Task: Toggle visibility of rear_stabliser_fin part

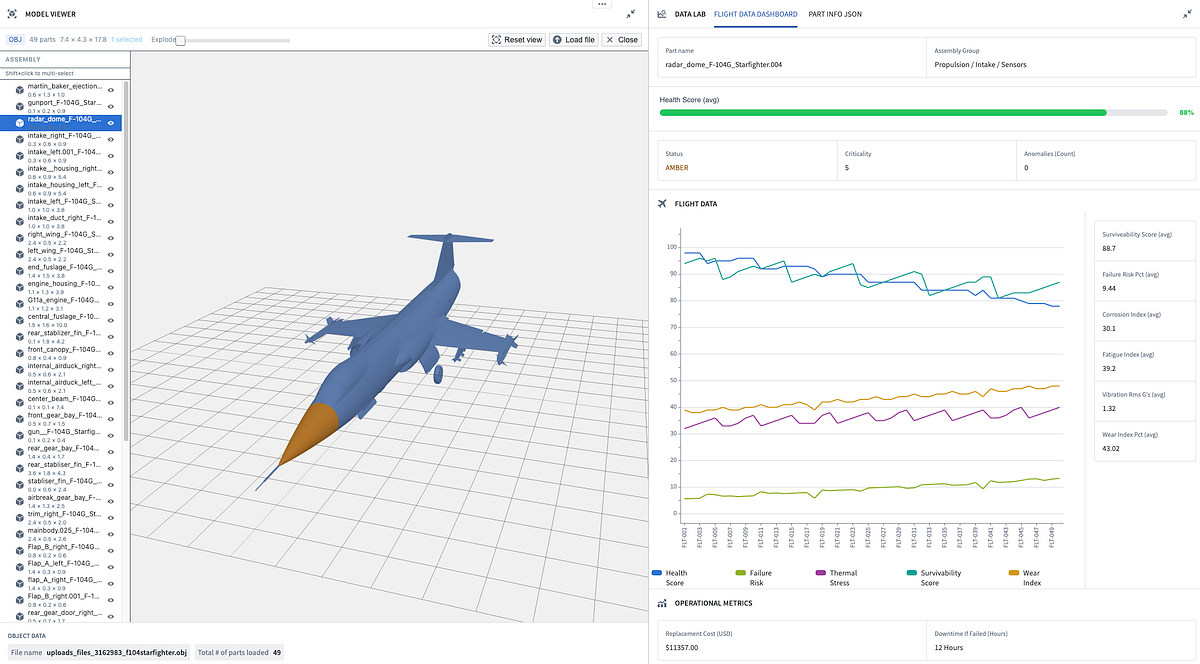Action: [x=111, y=468]
